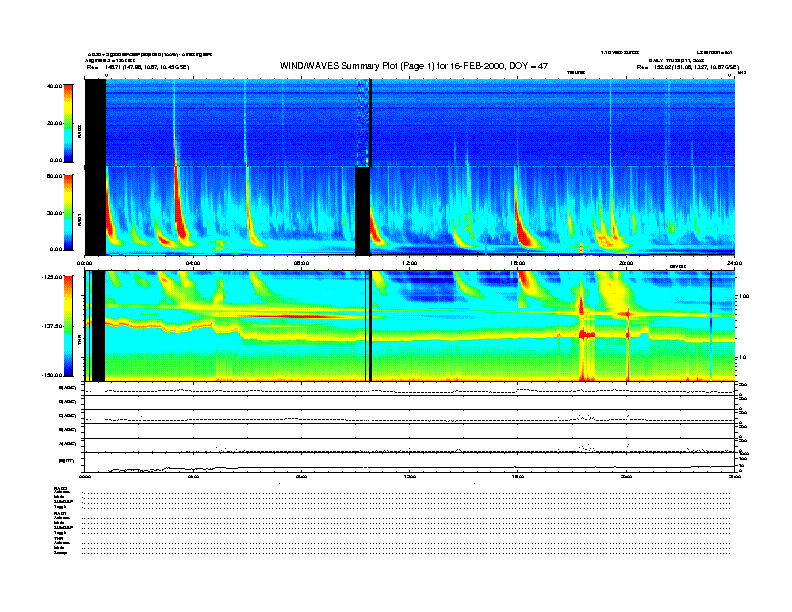Click the black data gap in RAD1 mid-morning
Image resolution: width=792 pixels, height=612 pixels.
pyautogui.click(x=363, y=211)
